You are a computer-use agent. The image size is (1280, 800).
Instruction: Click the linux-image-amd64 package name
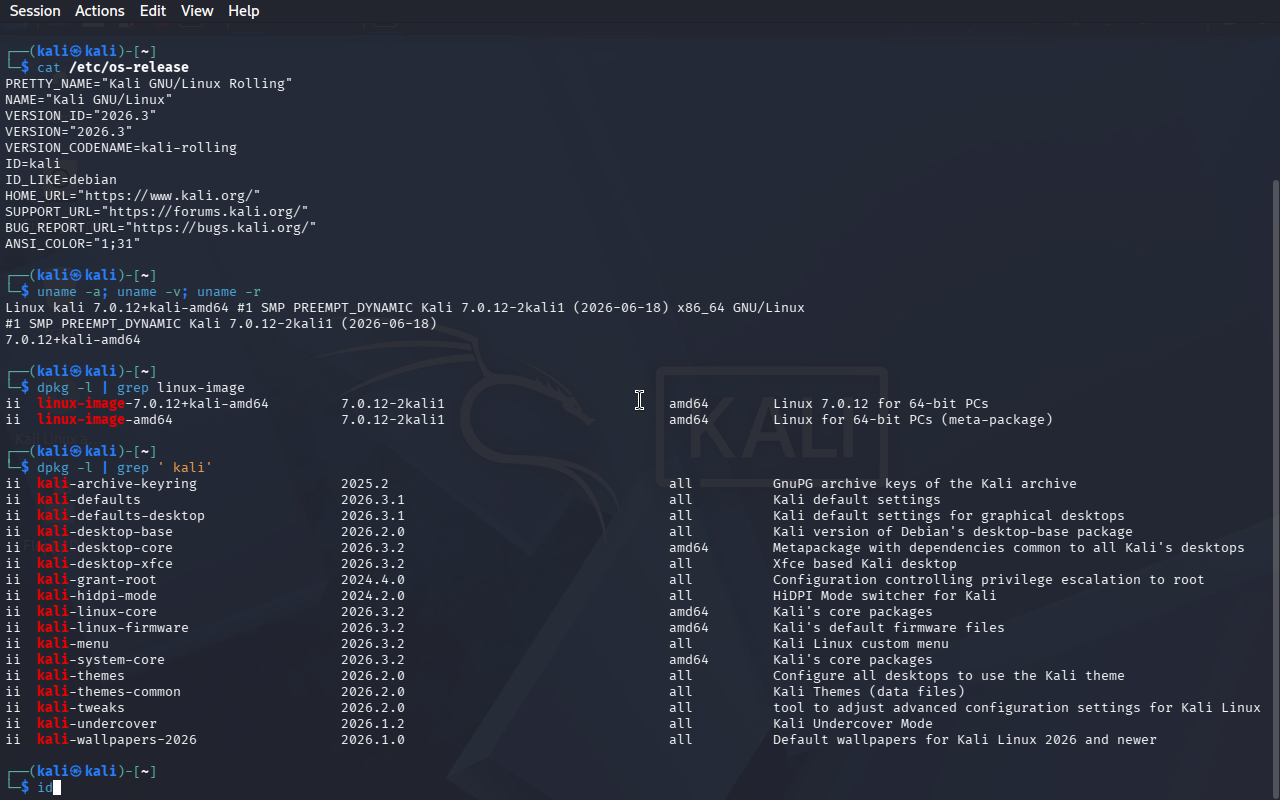[x=105, y=420]
